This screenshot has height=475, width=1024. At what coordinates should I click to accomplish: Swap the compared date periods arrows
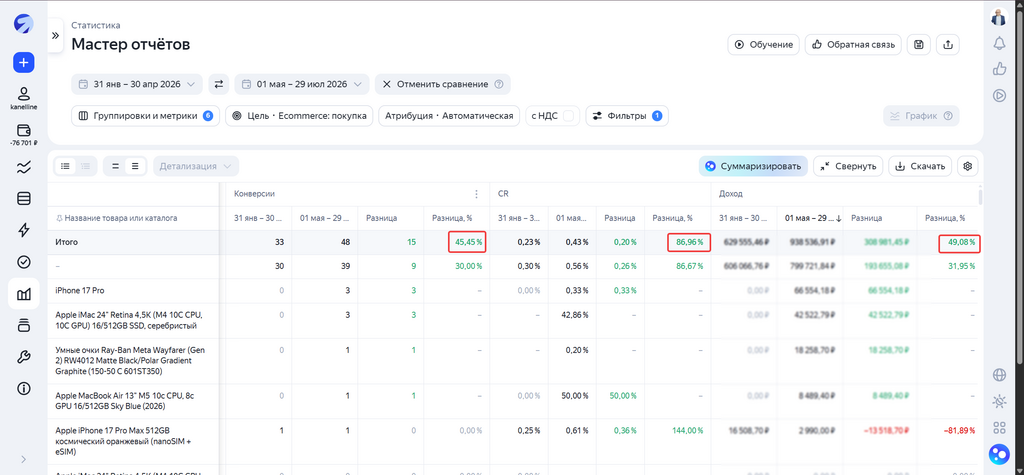click(219, 84)
